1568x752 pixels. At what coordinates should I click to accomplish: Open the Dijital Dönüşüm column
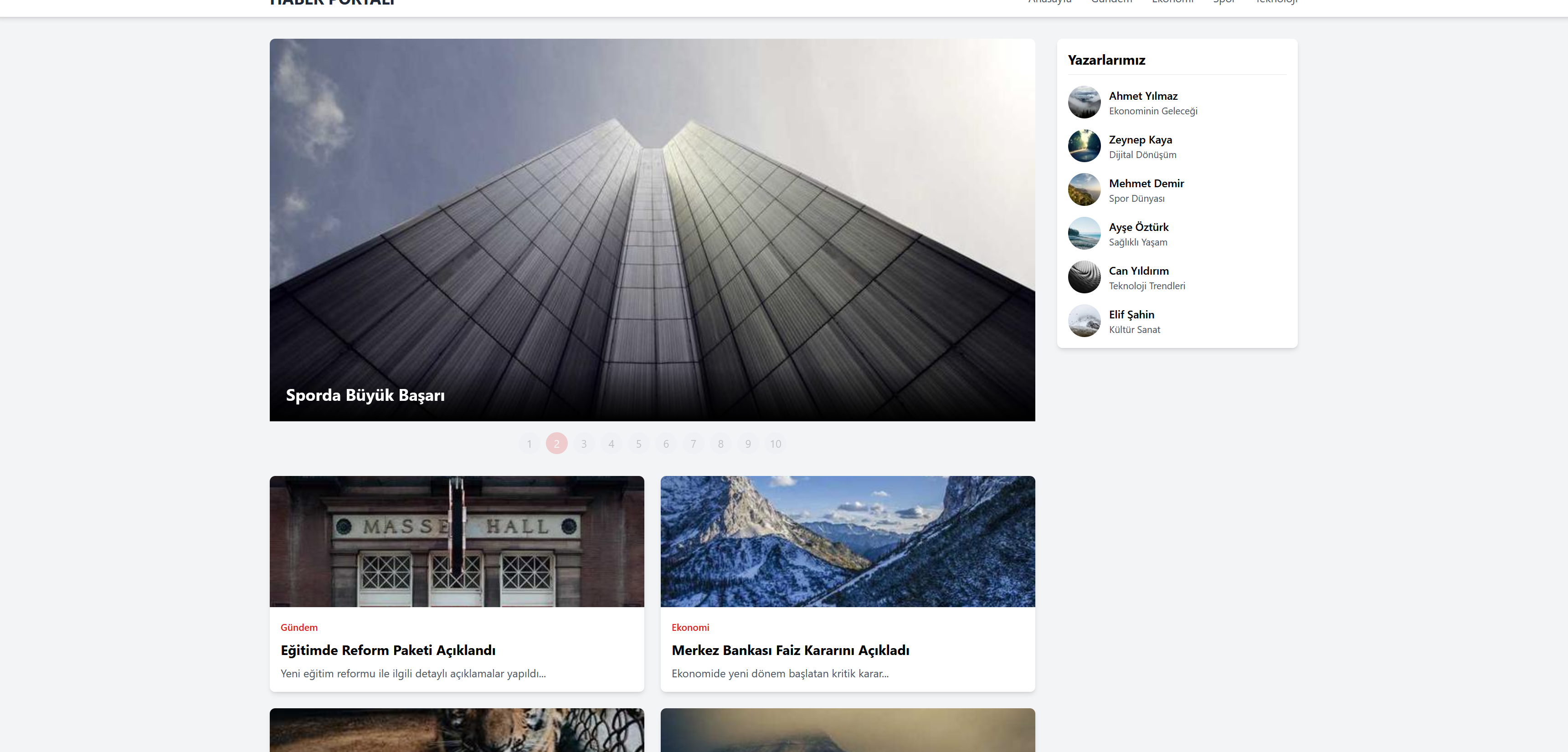[x=1142, y=154]
